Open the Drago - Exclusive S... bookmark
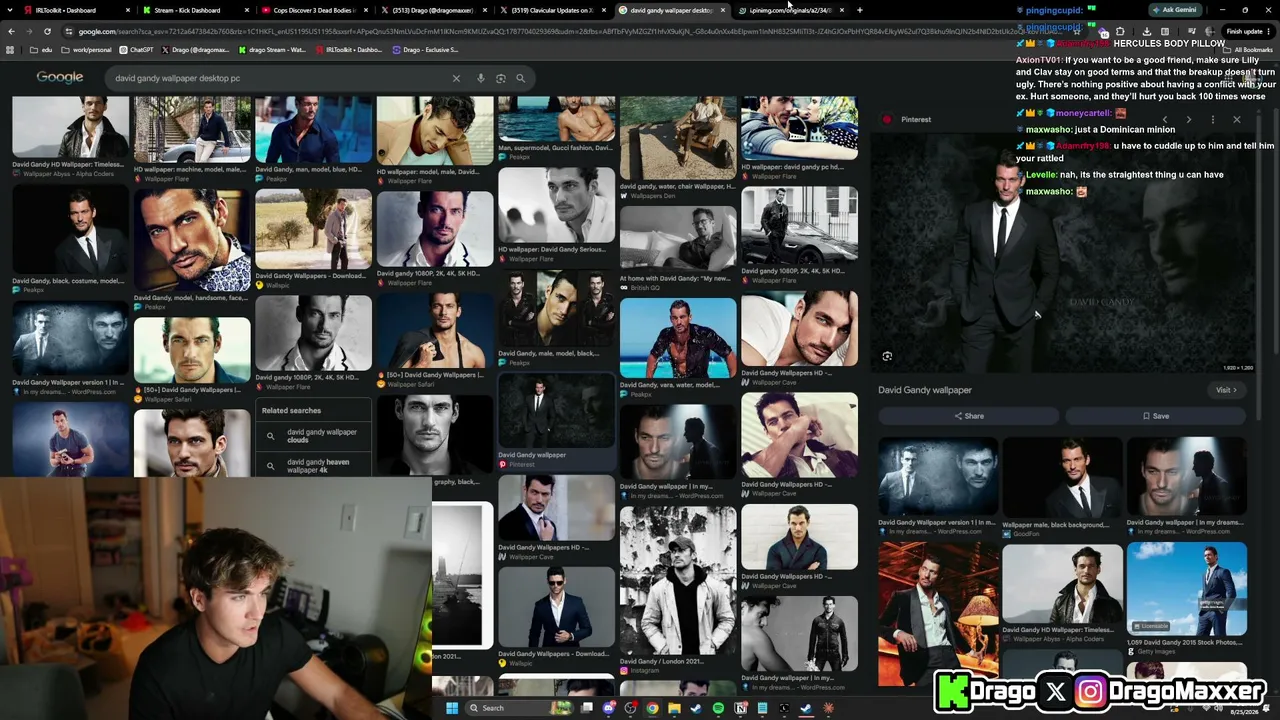This screenshot has height=720, width=1280. coord(425,49)
